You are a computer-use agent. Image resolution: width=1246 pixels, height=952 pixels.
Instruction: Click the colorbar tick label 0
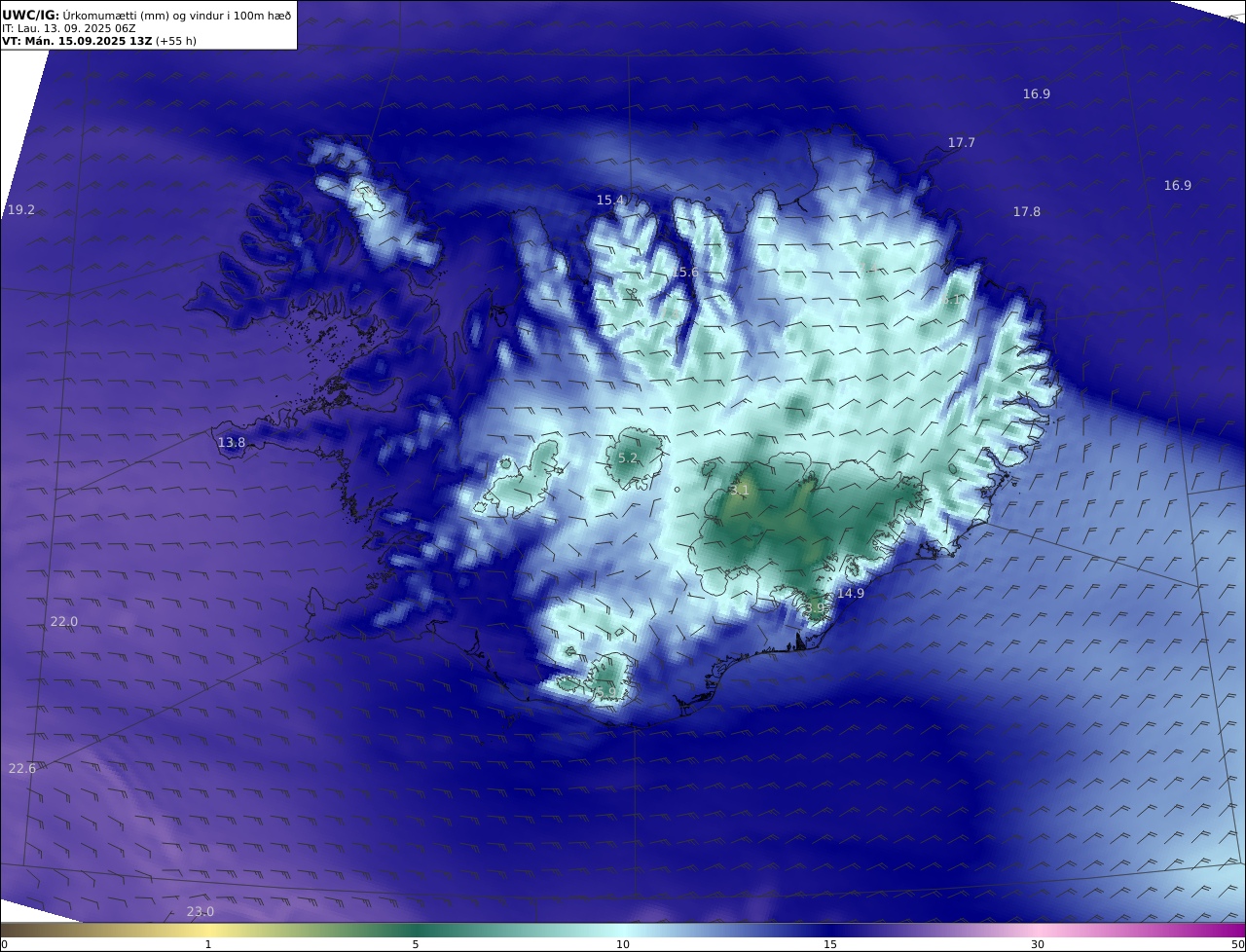pyautogui.click(x=4, y=944)
